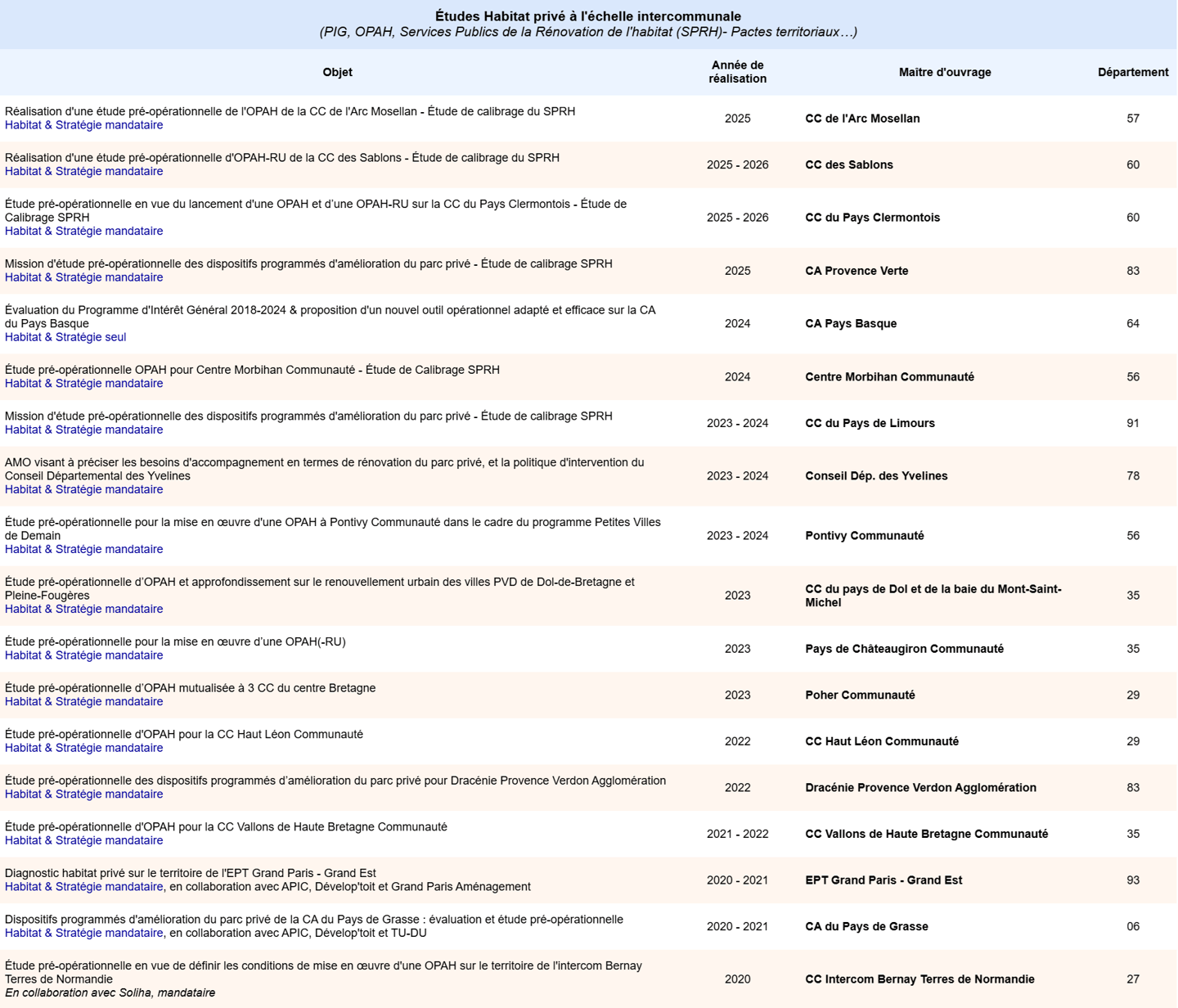Click 'En collaboration avec Soliha, mandataire' text

tap(110, 993)
